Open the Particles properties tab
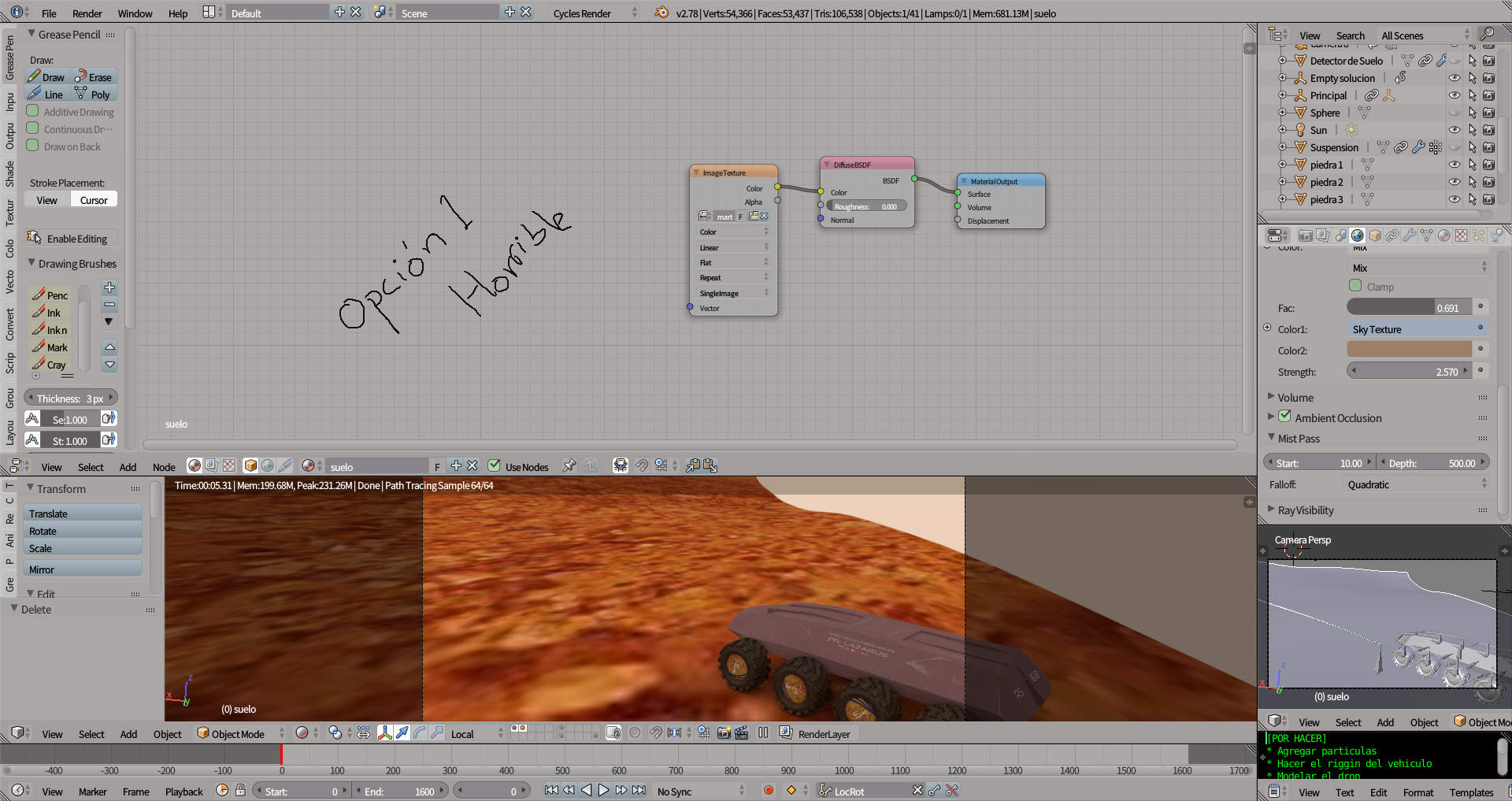The width and height of the screenshot is (1512, 801). (1479, 235)
